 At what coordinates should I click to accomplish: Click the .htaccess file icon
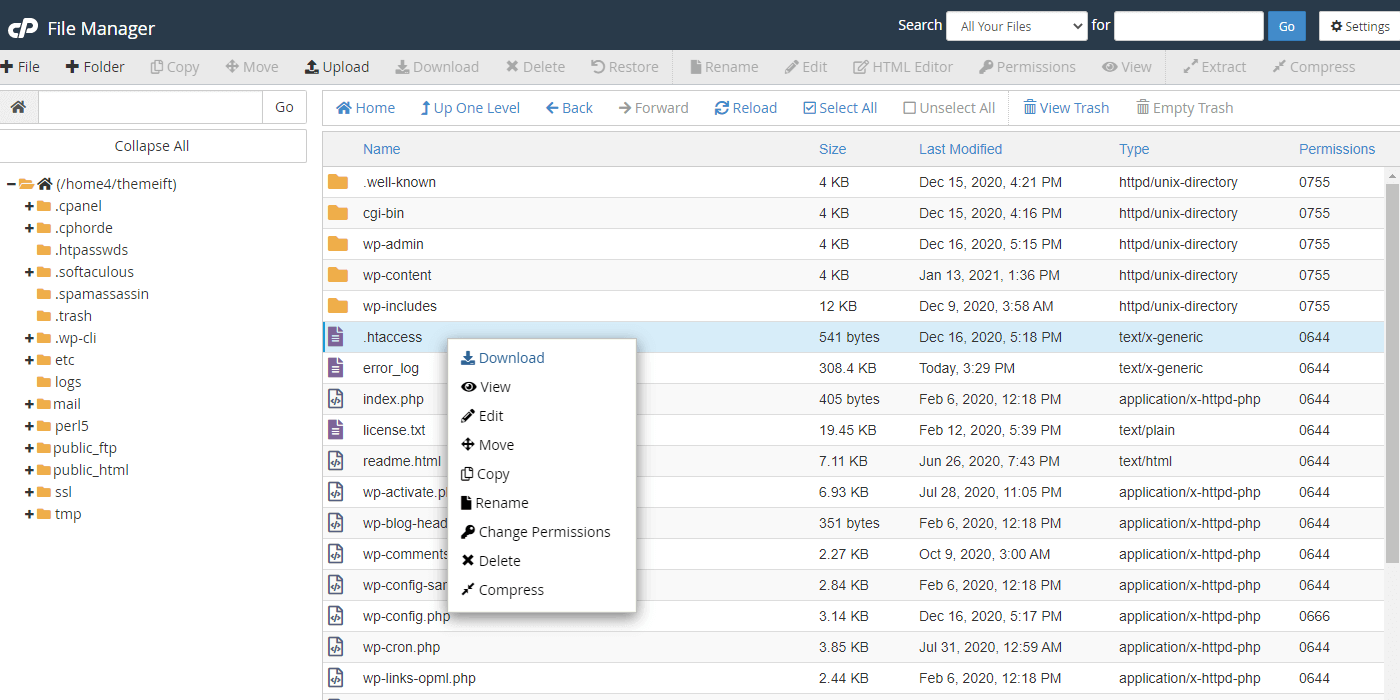[336, 337]
